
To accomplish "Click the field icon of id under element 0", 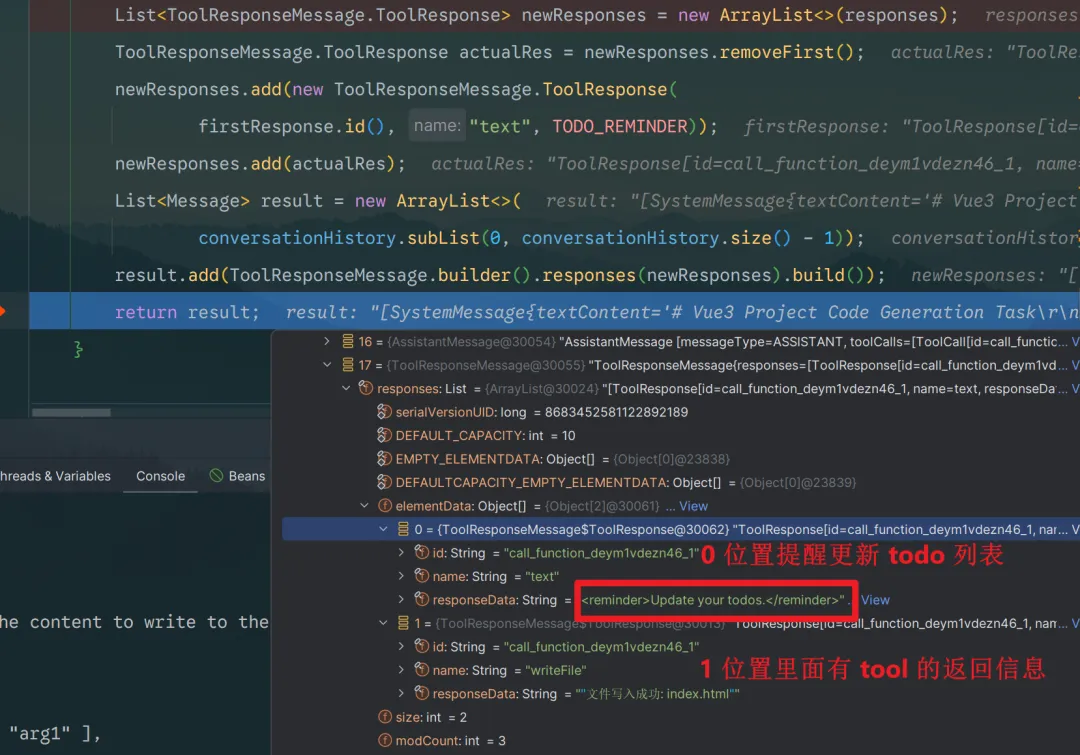I will click(422, 552).
